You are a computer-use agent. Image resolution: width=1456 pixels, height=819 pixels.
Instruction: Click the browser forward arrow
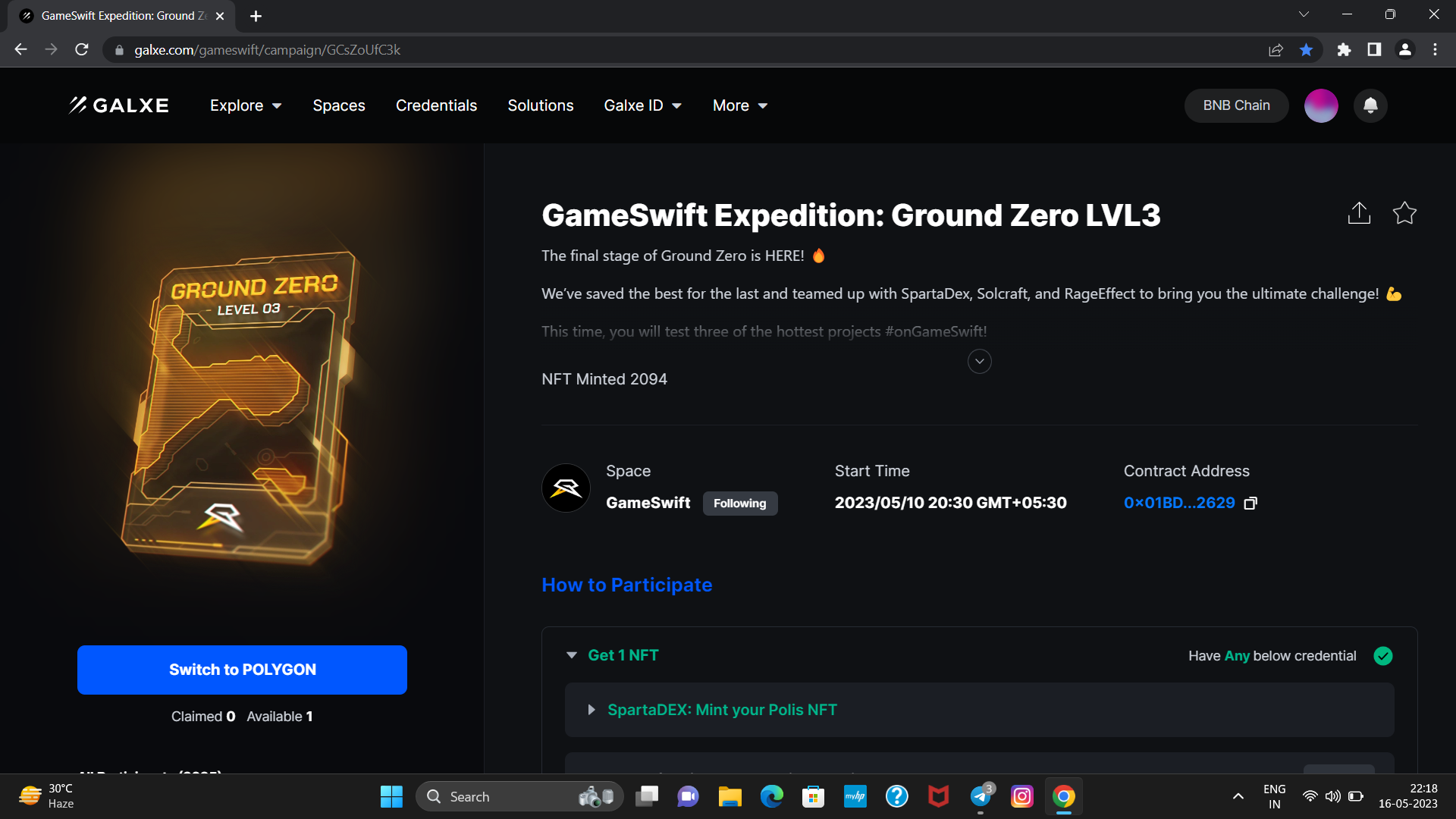51,49
